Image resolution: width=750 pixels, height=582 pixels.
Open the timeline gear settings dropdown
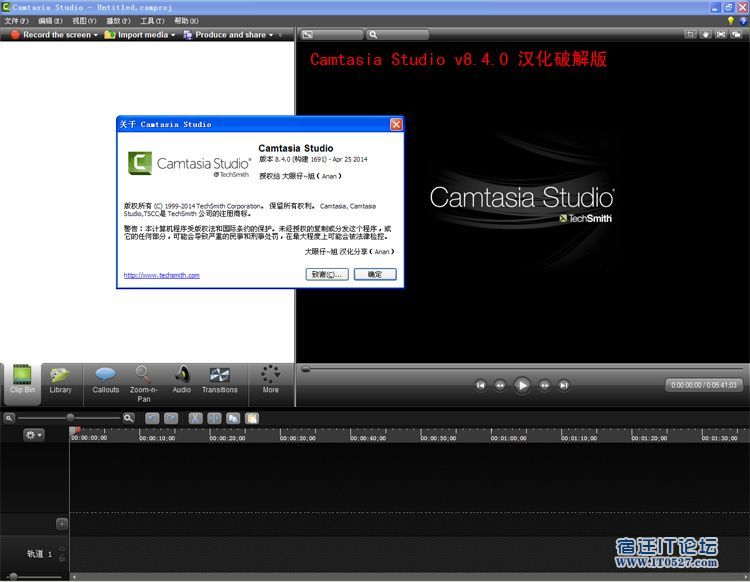(x=33, y=435)
